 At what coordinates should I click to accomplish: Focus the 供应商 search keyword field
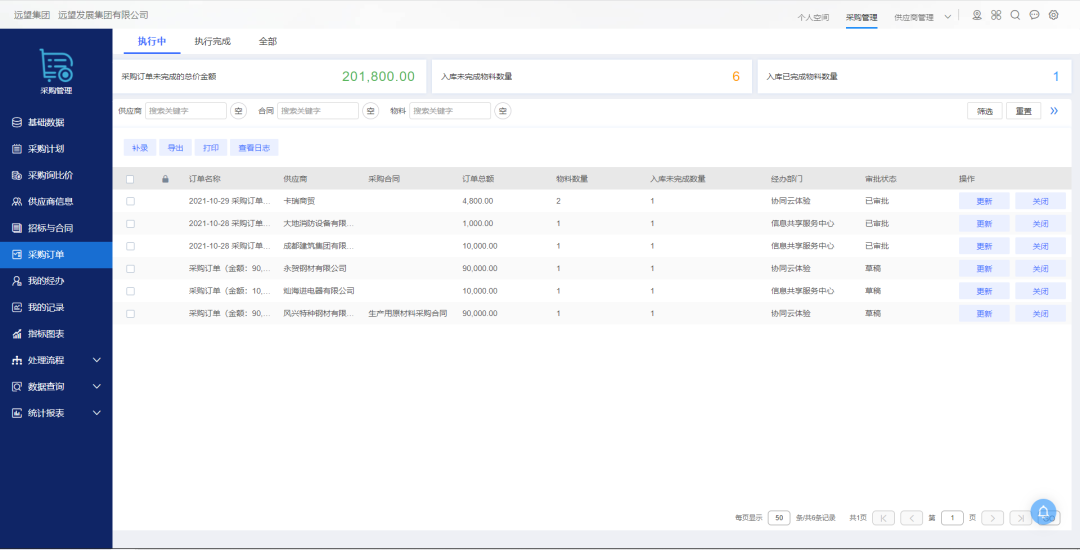click(x=186, y=111)
